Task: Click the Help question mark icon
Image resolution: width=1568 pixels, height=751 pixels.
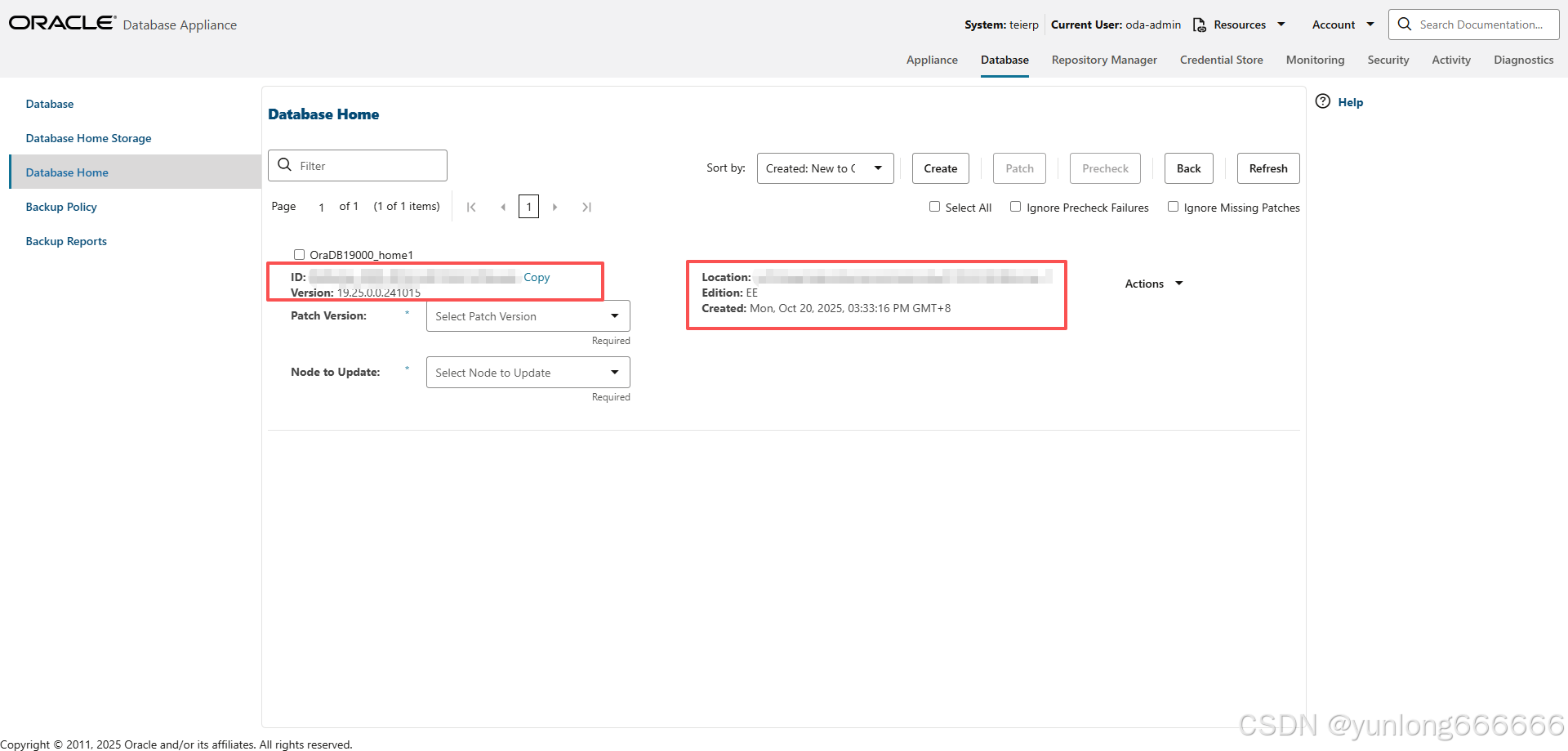Action: click(1322, 101)
